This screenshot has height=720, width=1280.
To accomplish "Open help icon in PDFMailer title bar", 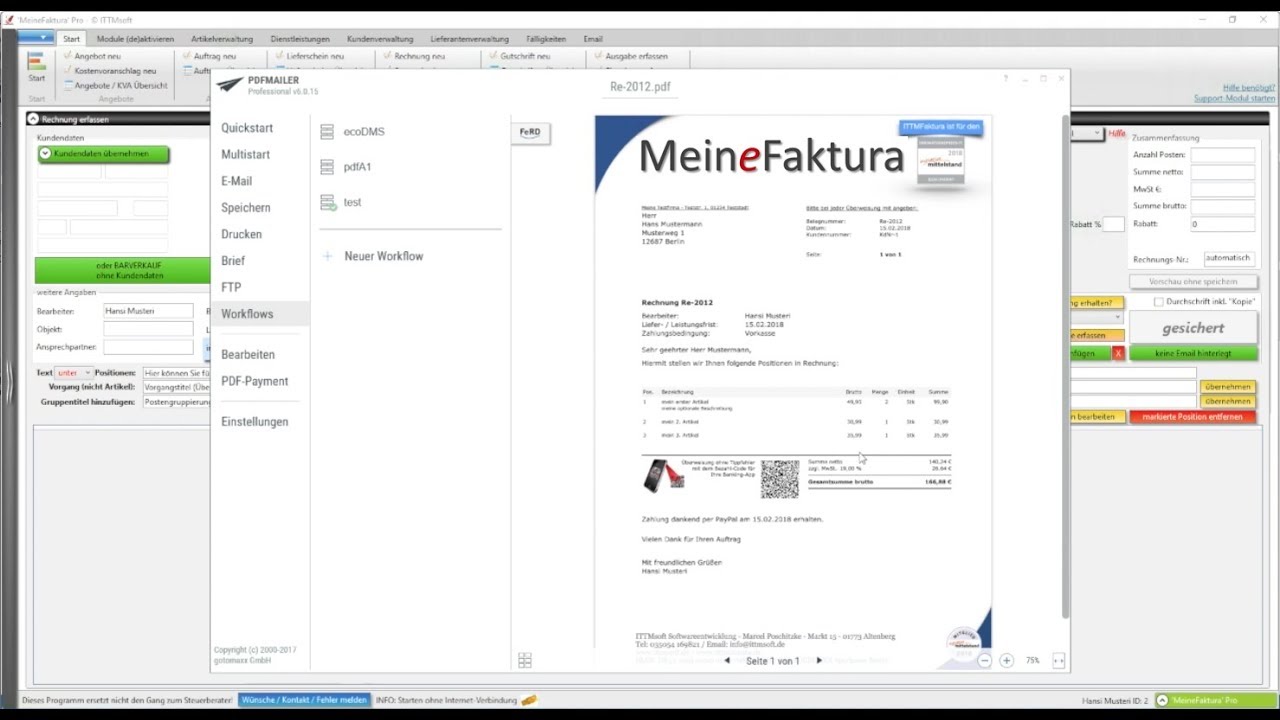I will tap(1006, 78).
